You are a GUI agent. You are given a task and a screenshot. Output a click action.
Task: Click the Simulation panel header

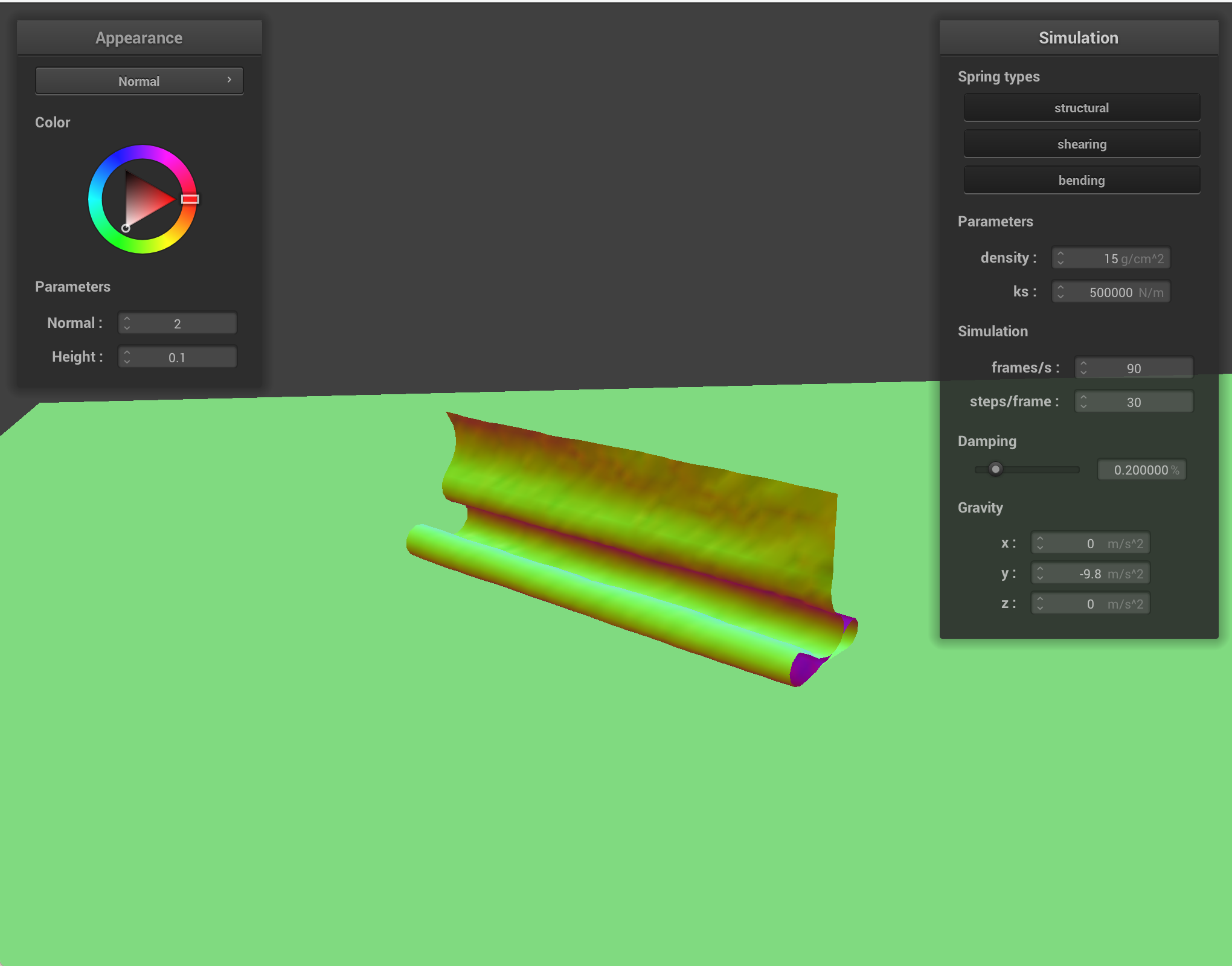[x=1079, y=37]
